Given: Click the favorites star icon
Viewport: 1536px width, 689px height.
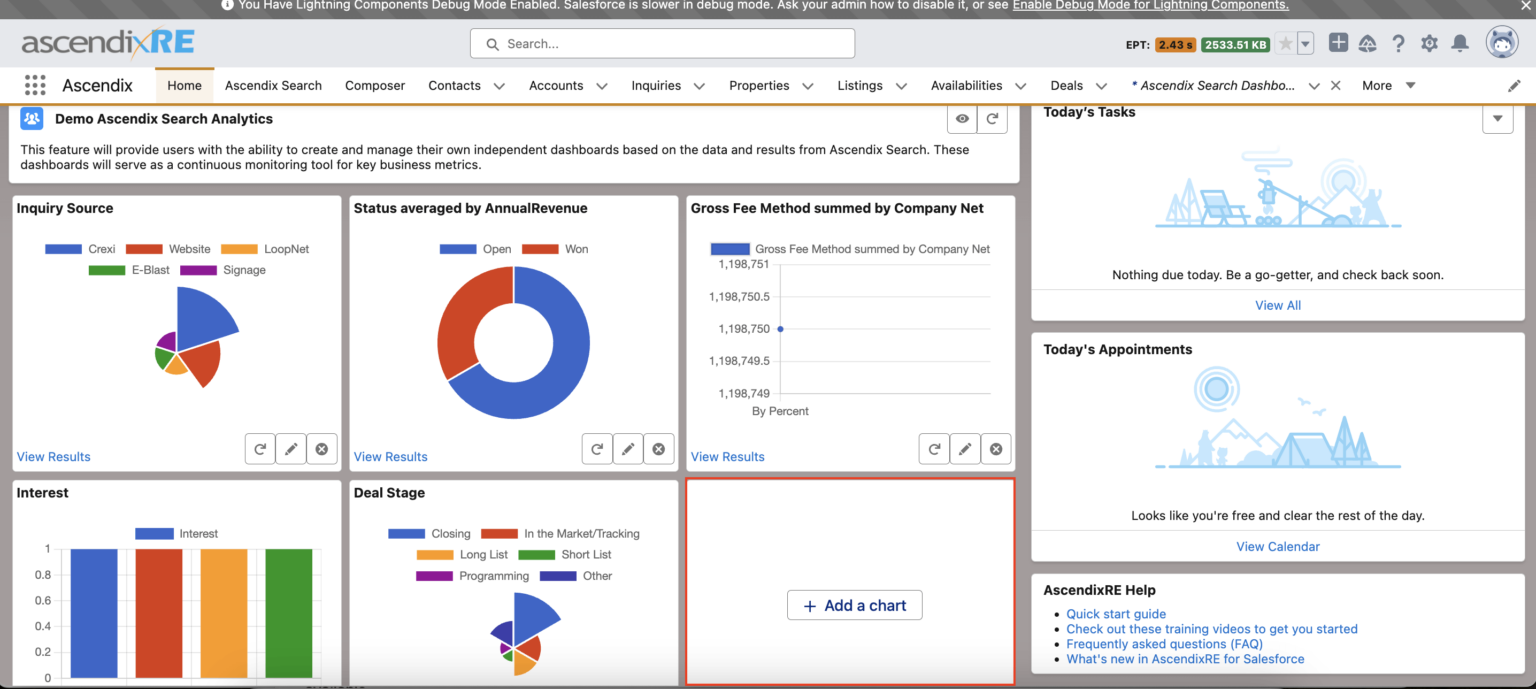Looking at the screenshot, I should click(x=1285, y=43).
